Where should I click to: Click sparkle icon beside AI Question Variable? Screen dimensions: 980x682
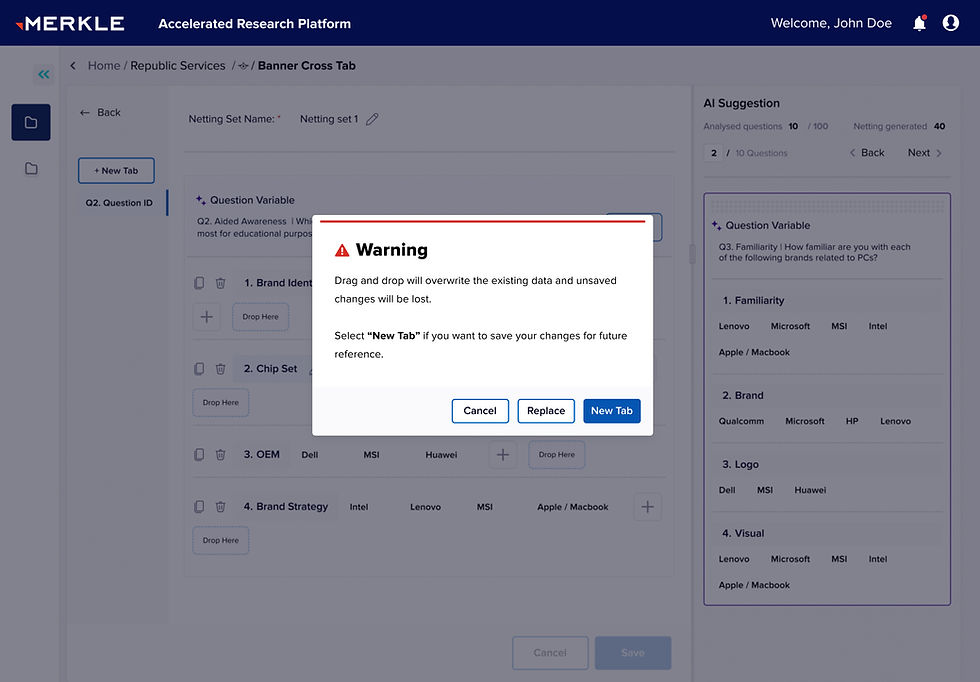pyautogui.click(x=716, y=225)
